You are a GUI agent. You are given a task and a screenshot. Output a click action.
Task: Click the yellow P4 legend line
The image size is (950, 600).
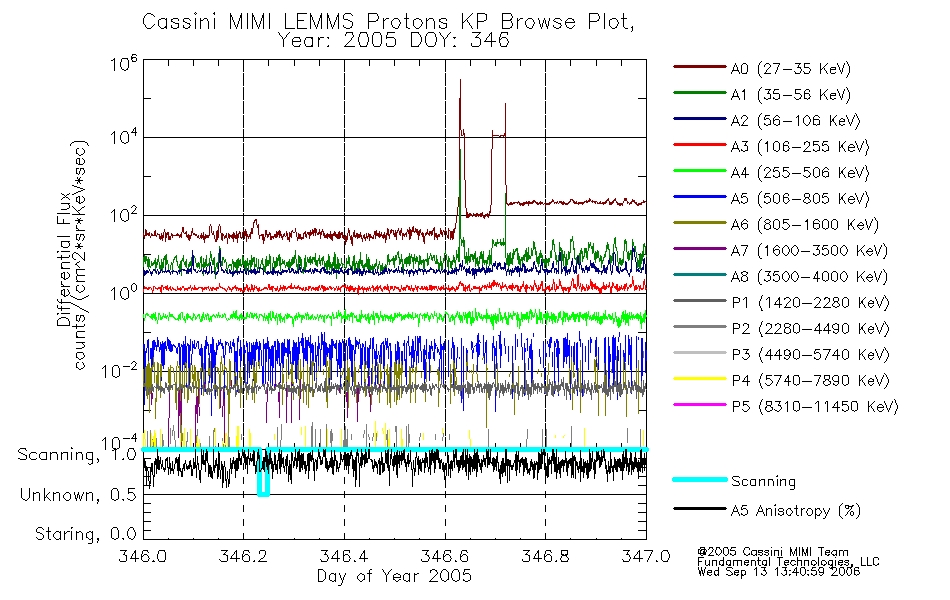[x=699, y=379]
